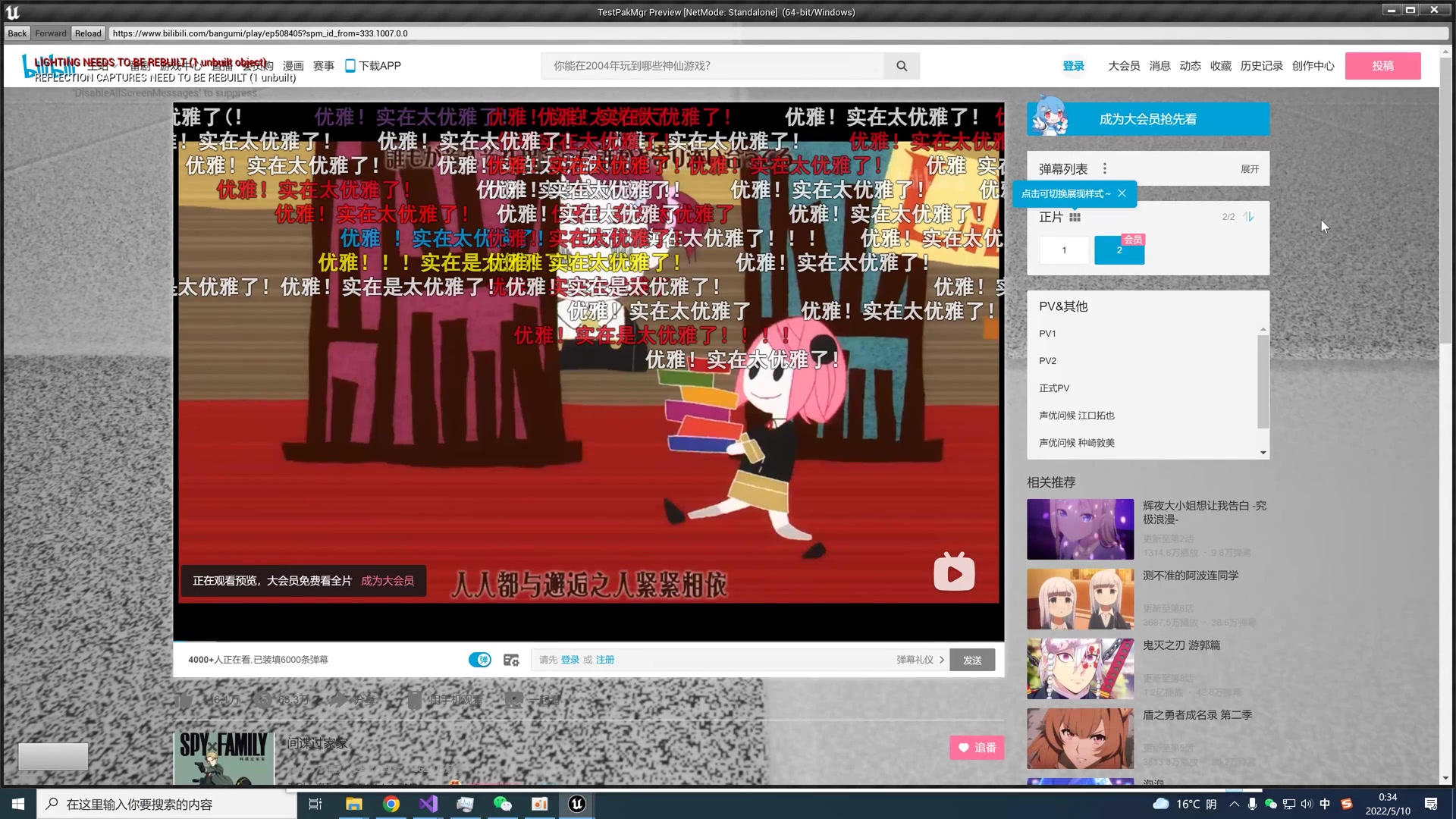Open the 鬼灭之刃 游郭篇 thumbnail
This screenshot has height=819, width=1456.
[x=1080, y=669]
